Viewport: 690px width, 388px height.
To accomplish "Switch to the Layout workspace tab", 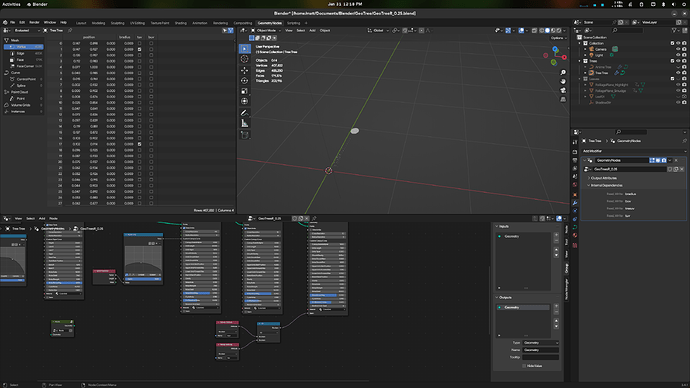I will click(x=81, y=23).
